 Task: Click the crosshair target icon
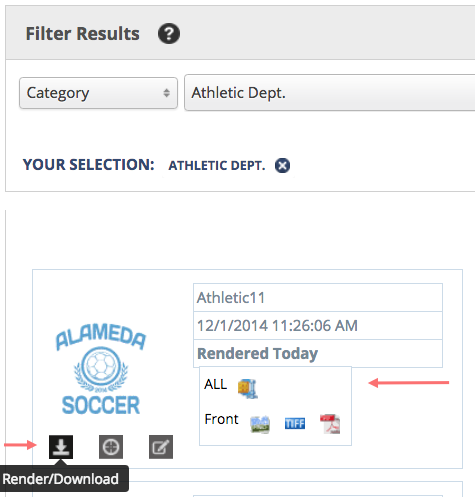point(111,447)
